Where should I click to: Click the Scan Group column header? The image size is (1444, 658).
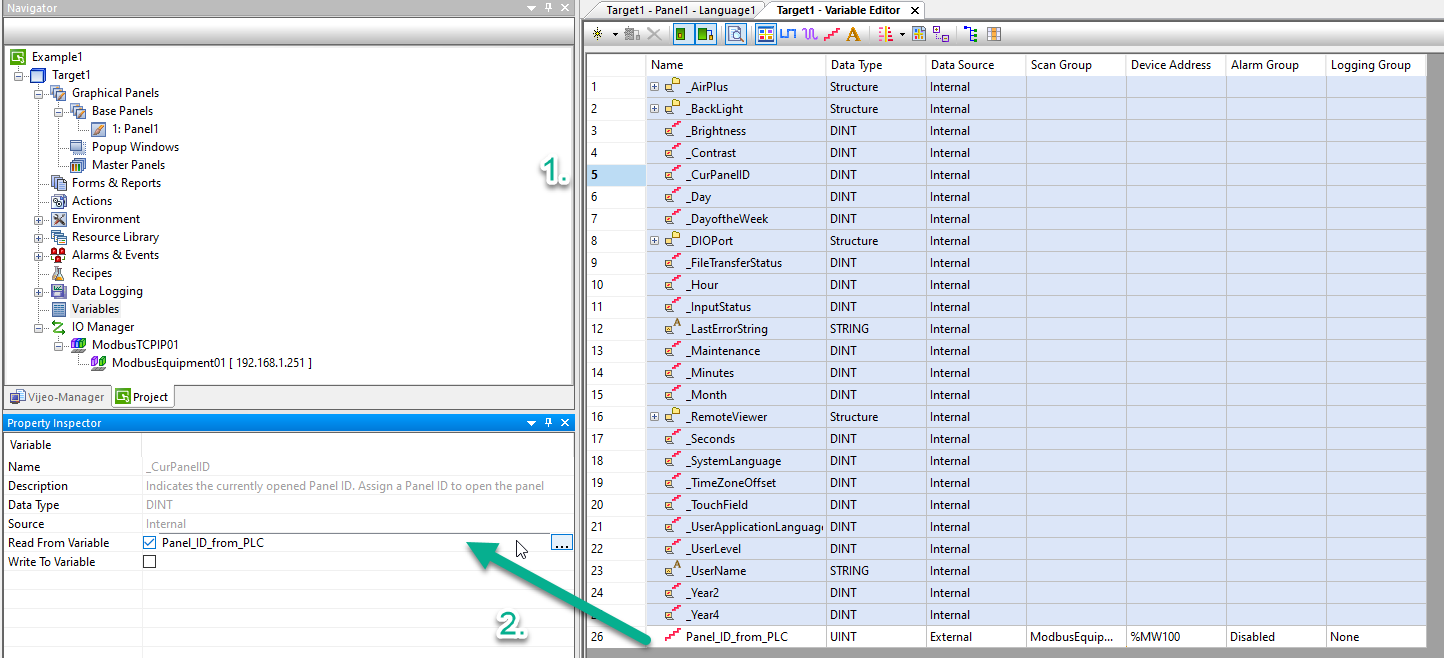coord(1076,65)
